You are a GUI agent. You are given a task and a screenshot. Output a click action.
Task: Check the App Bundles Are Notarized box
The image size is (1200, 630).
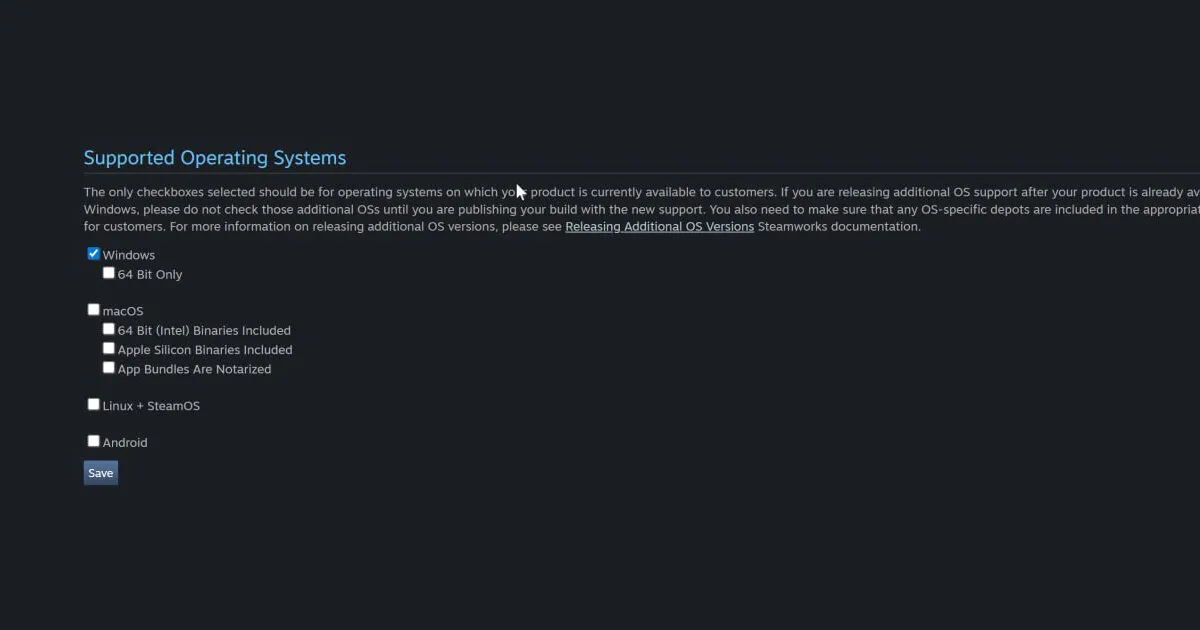[x=109, y=368]
